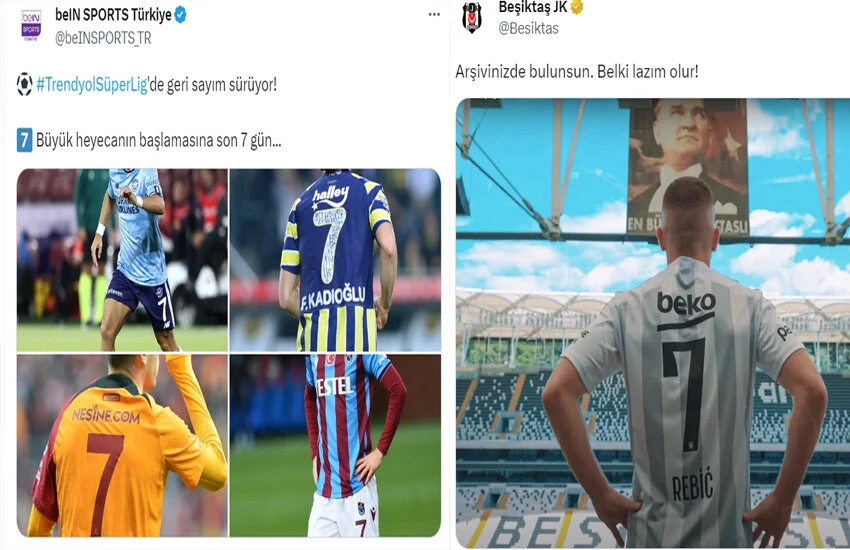The image size is (850, 550).
Task: Click the text 'Büyük heyecanın başlamasına son 7 gün...'
Action: (x=158, y=140)
